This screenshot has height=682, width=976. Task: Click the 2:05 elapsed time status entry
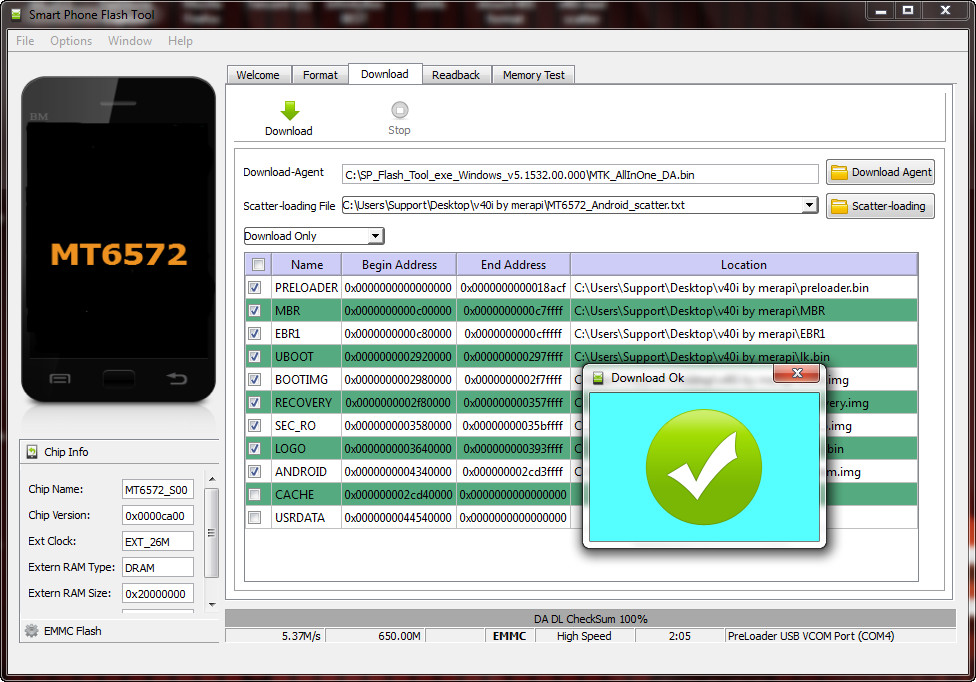click(x=680, y=636)
